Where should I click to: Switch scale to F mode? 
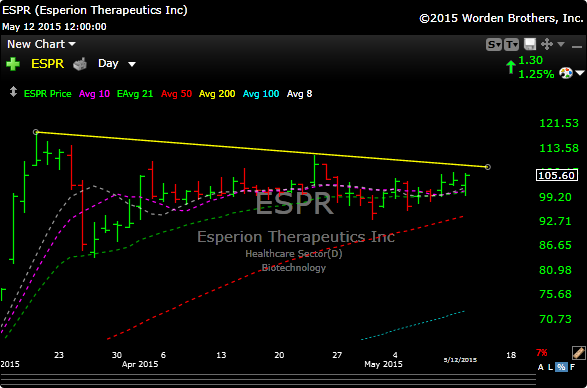coord(572,367)
